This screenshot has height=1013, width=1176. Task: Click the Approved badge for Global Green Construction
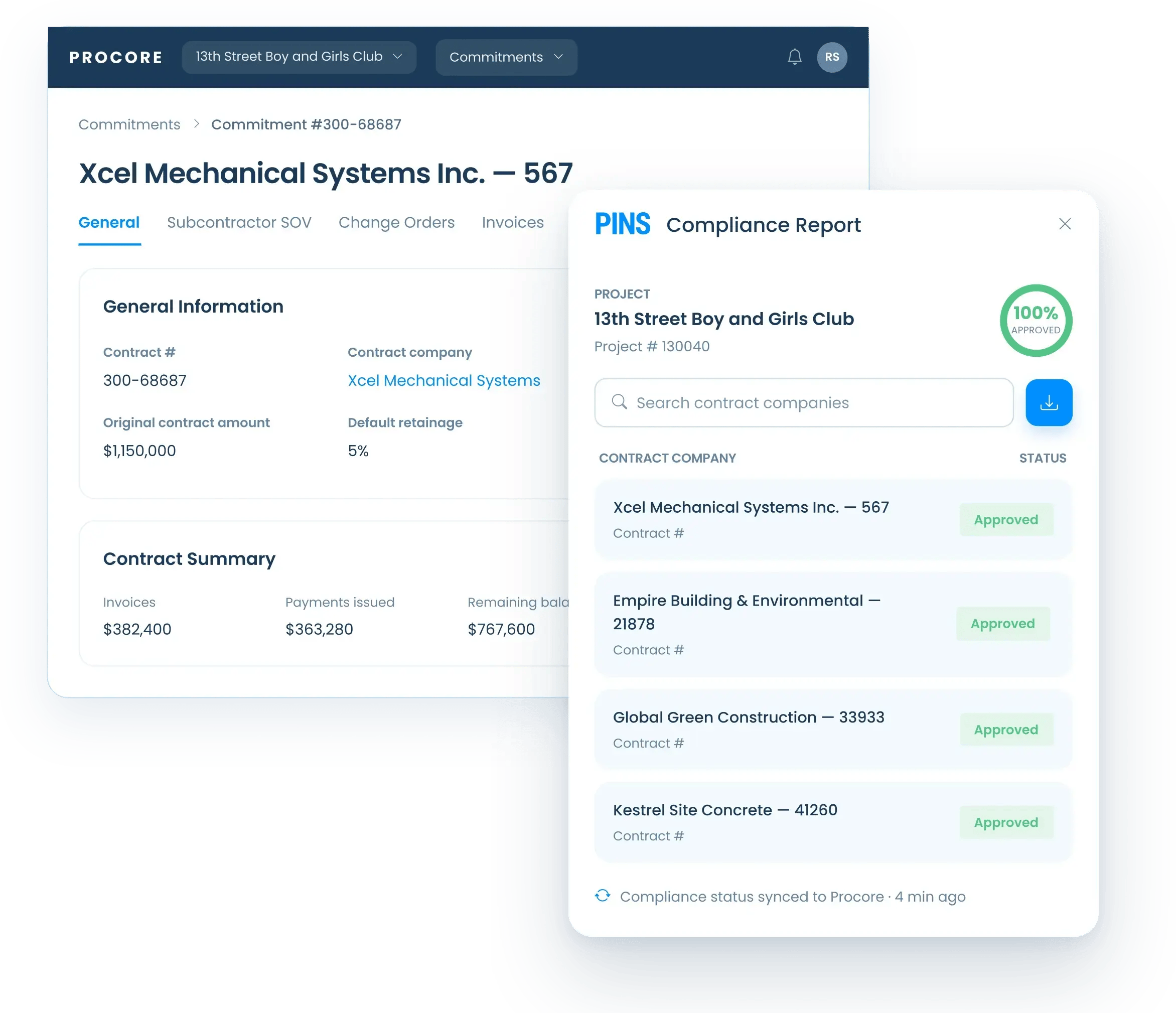coord(1006,730)
